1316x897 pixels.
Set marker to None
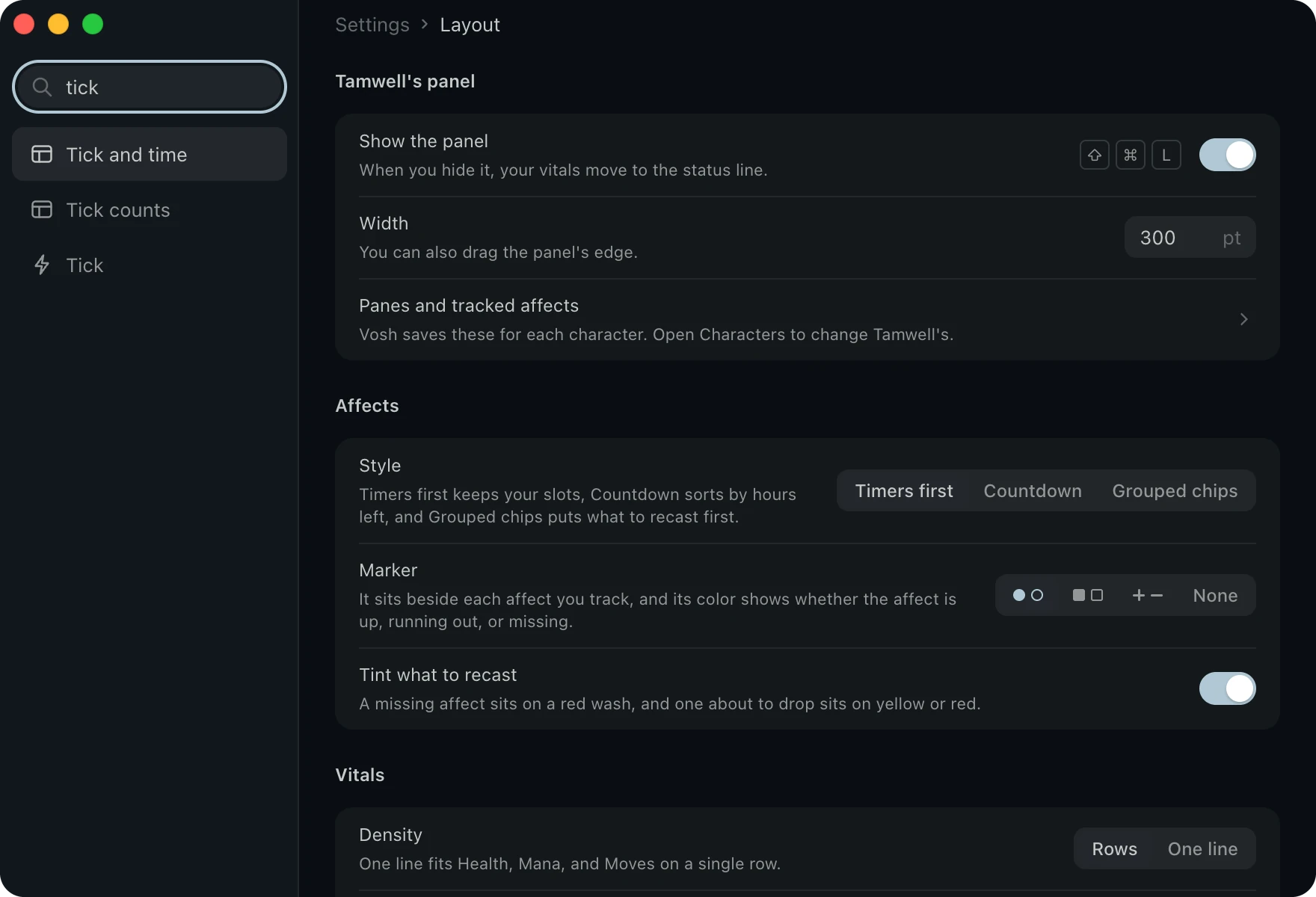1216,596
